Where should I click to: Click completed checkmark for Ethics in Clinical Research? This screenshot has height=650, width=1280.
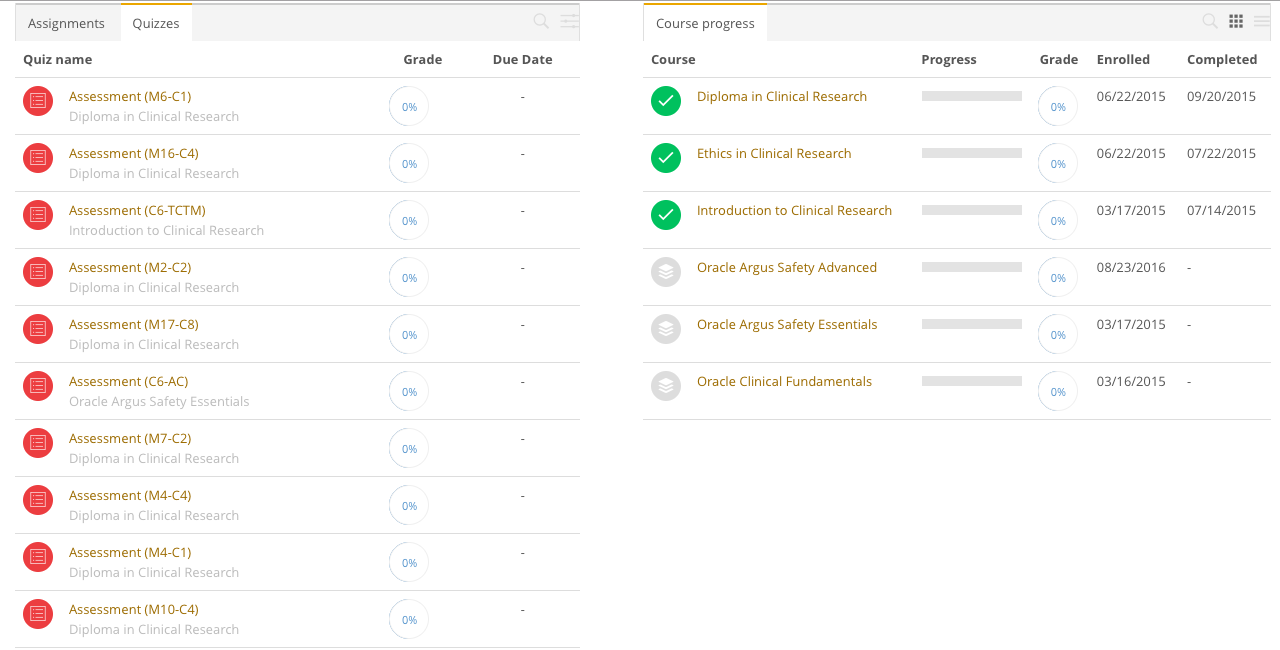point(666,158)
